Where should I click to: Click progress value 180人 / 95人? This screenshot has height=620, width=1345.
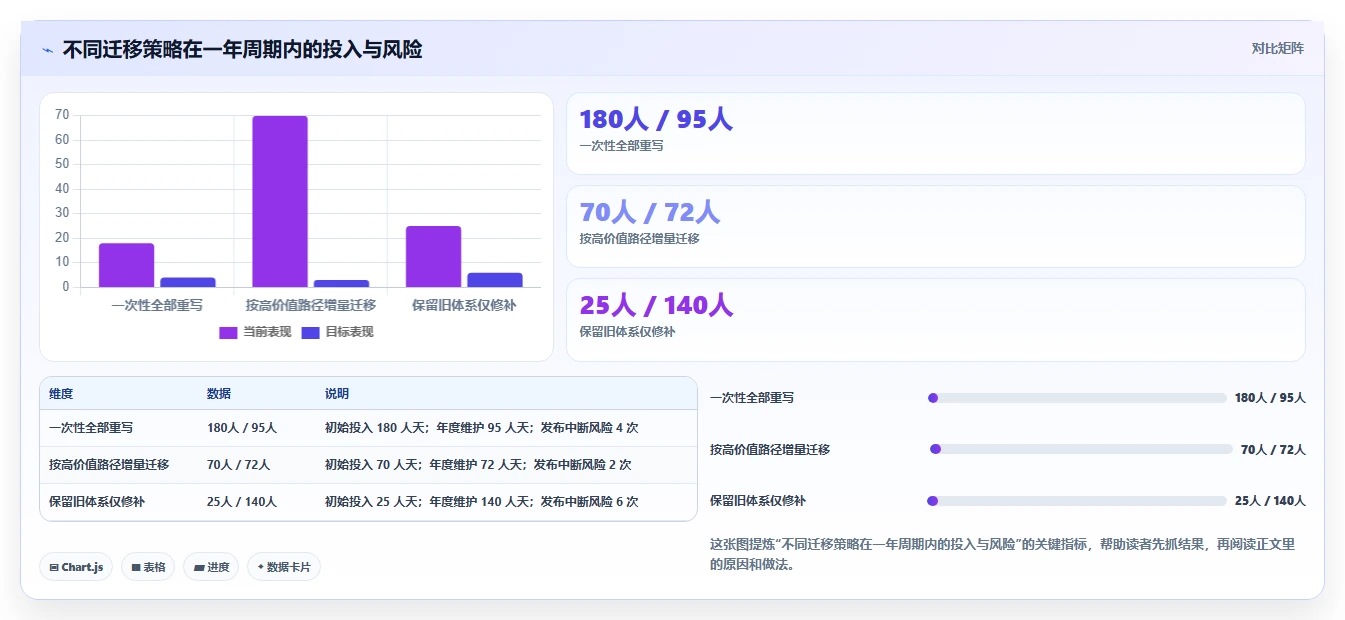click(x=1270, y=398)
